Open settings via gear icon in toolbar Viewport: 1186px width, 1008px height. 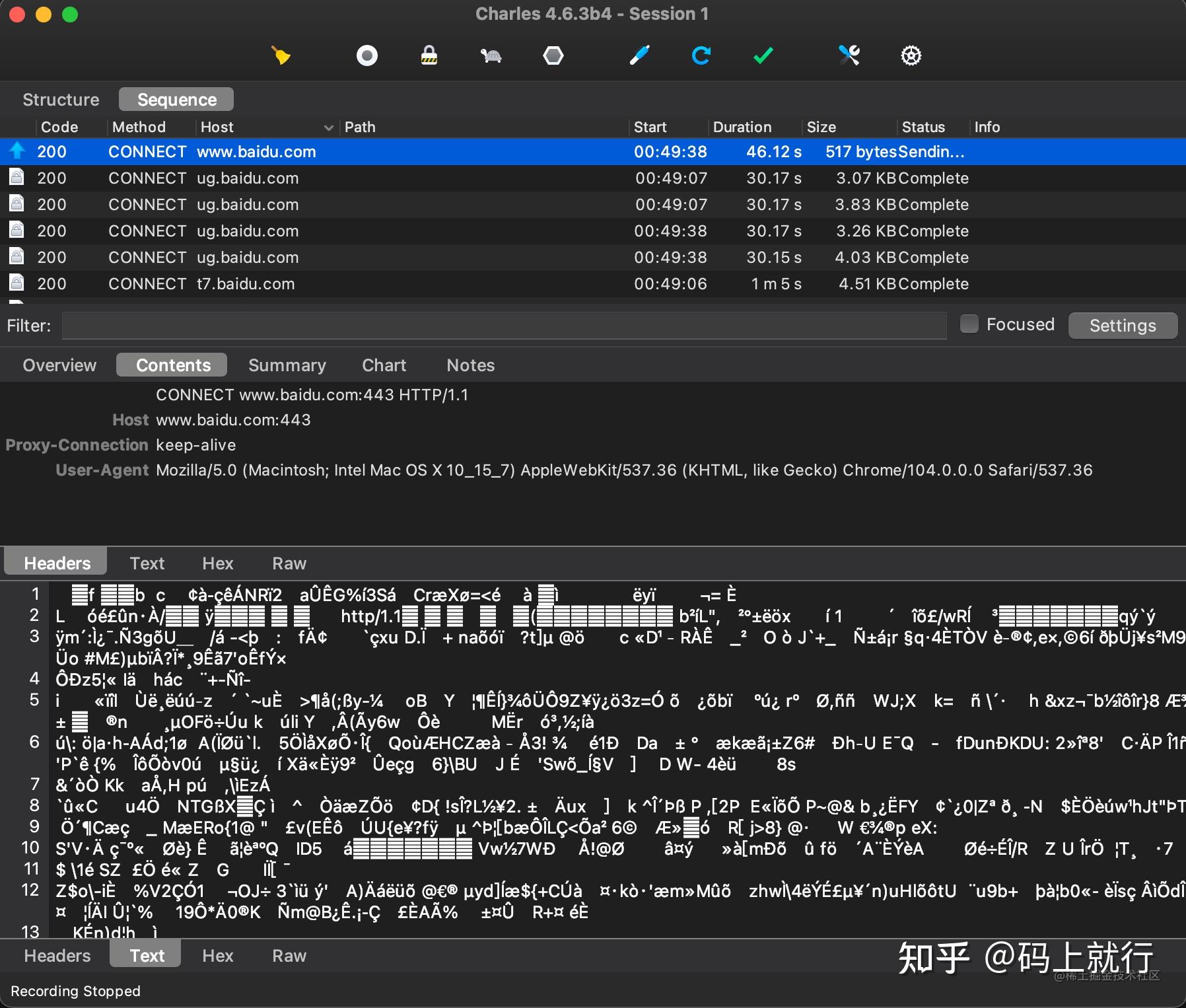click(x=911, y=55)
